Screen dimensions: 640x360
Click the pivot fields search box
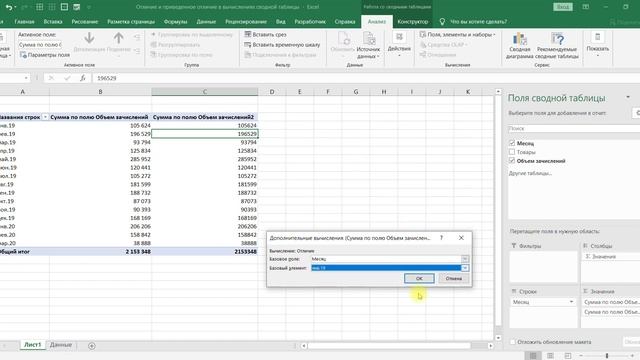pyautogui.click(x=573, y=129)
